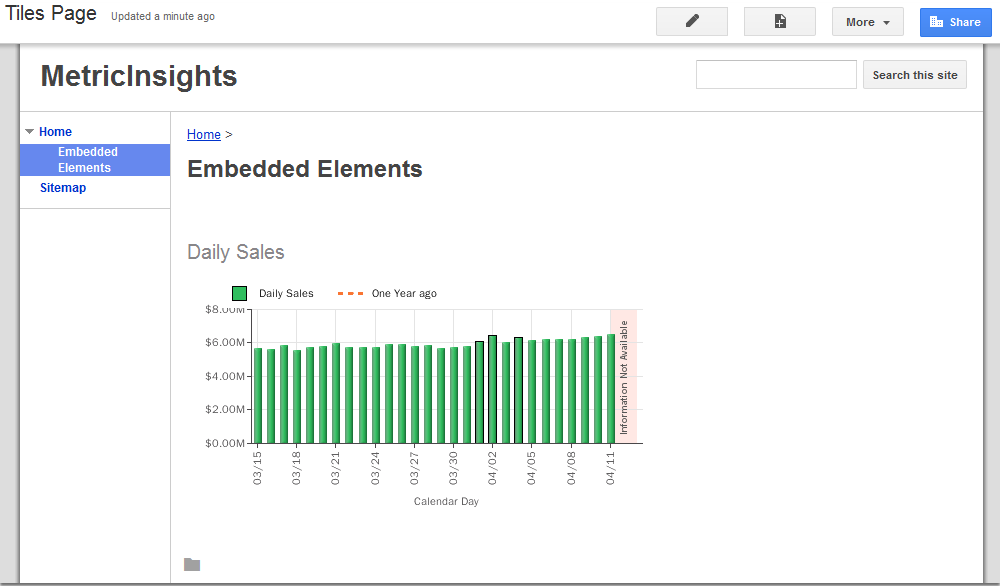Click the gray folder icon at bottom

tap(192, 565)
